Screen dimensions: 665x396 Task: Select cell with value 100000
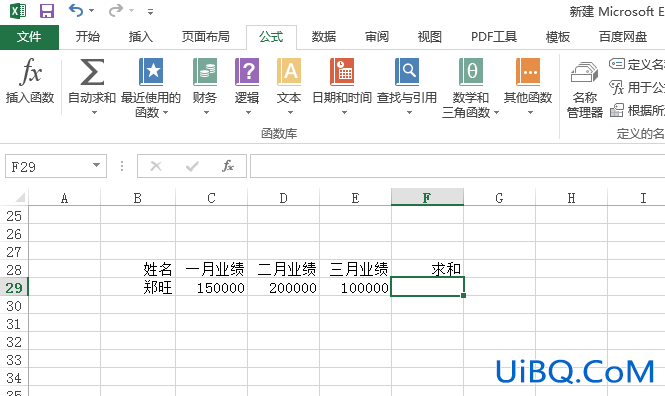coord(355,287)
